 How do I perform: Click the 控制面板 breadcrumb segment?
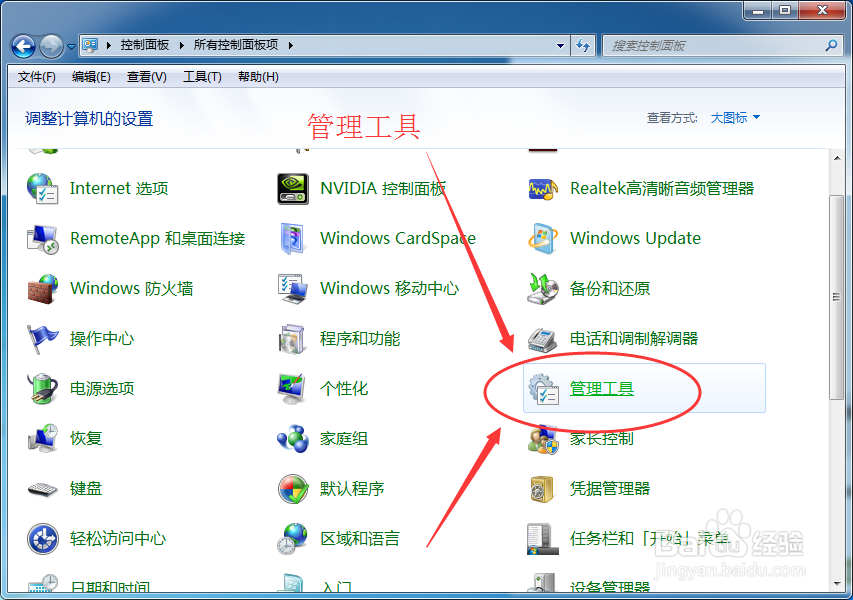[145, 45]
